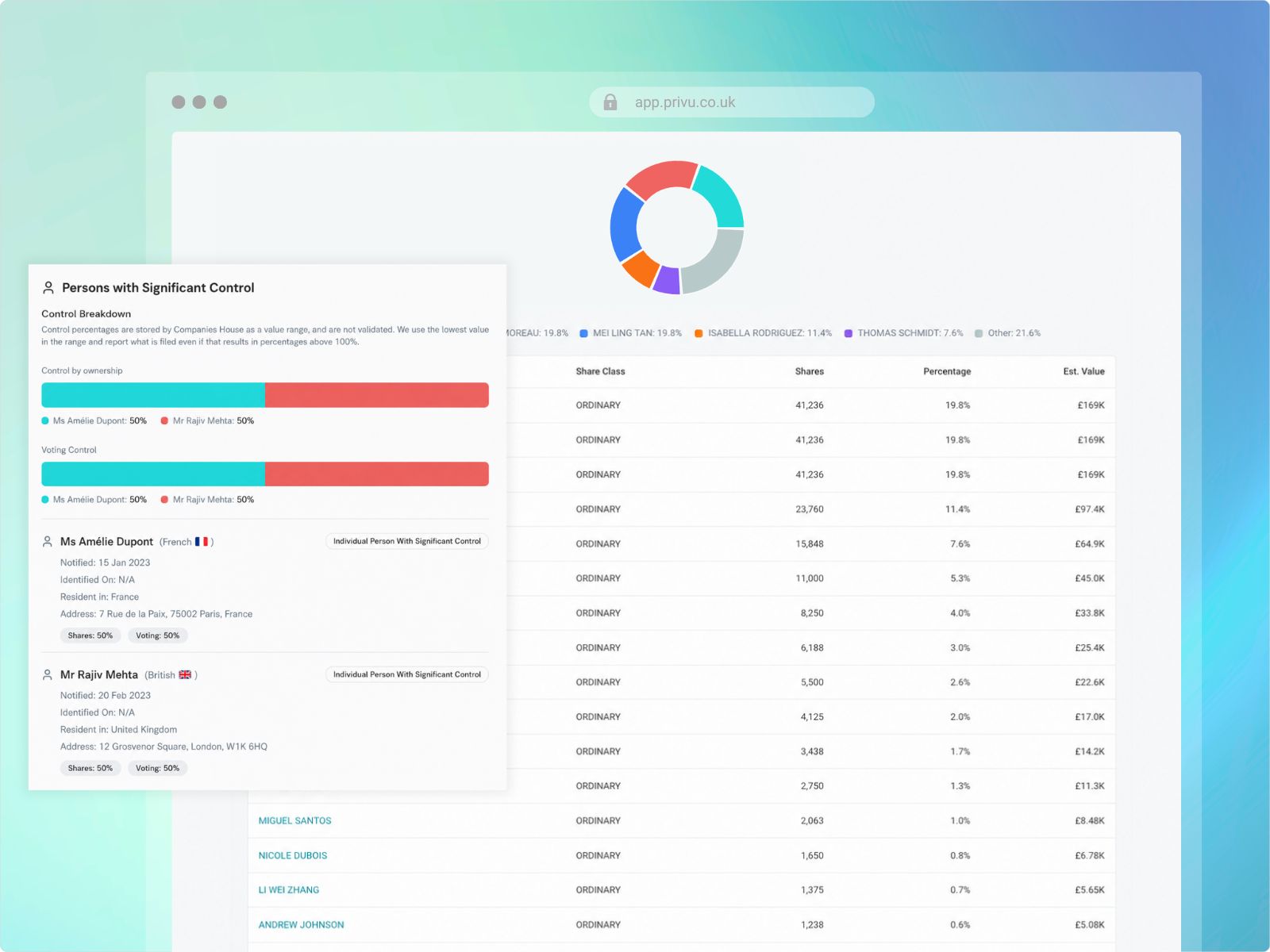Click MEI LING TAN legend entry
This screenshot has height=952, width=1270.
(631, 333)
